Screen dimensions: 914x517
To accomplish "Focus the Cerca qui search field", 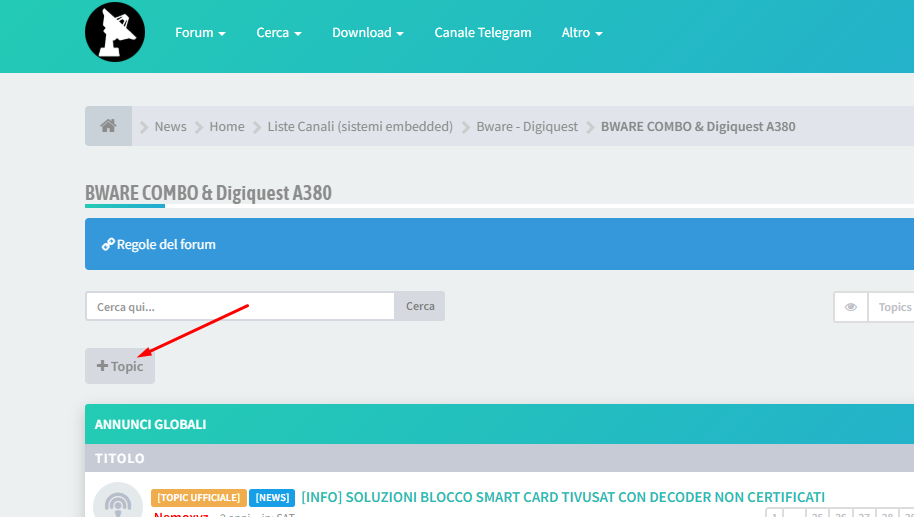I will click(240, 307).
